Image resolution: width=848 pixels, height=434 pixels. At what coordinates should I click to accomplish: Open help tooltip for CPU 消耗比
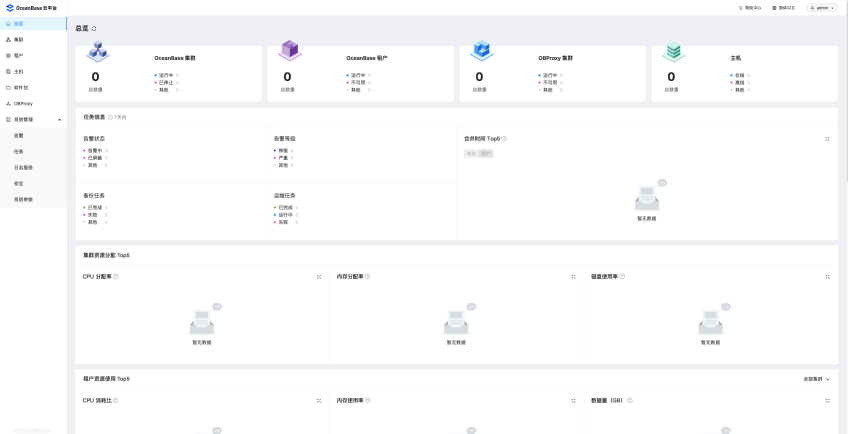point(116,400)
